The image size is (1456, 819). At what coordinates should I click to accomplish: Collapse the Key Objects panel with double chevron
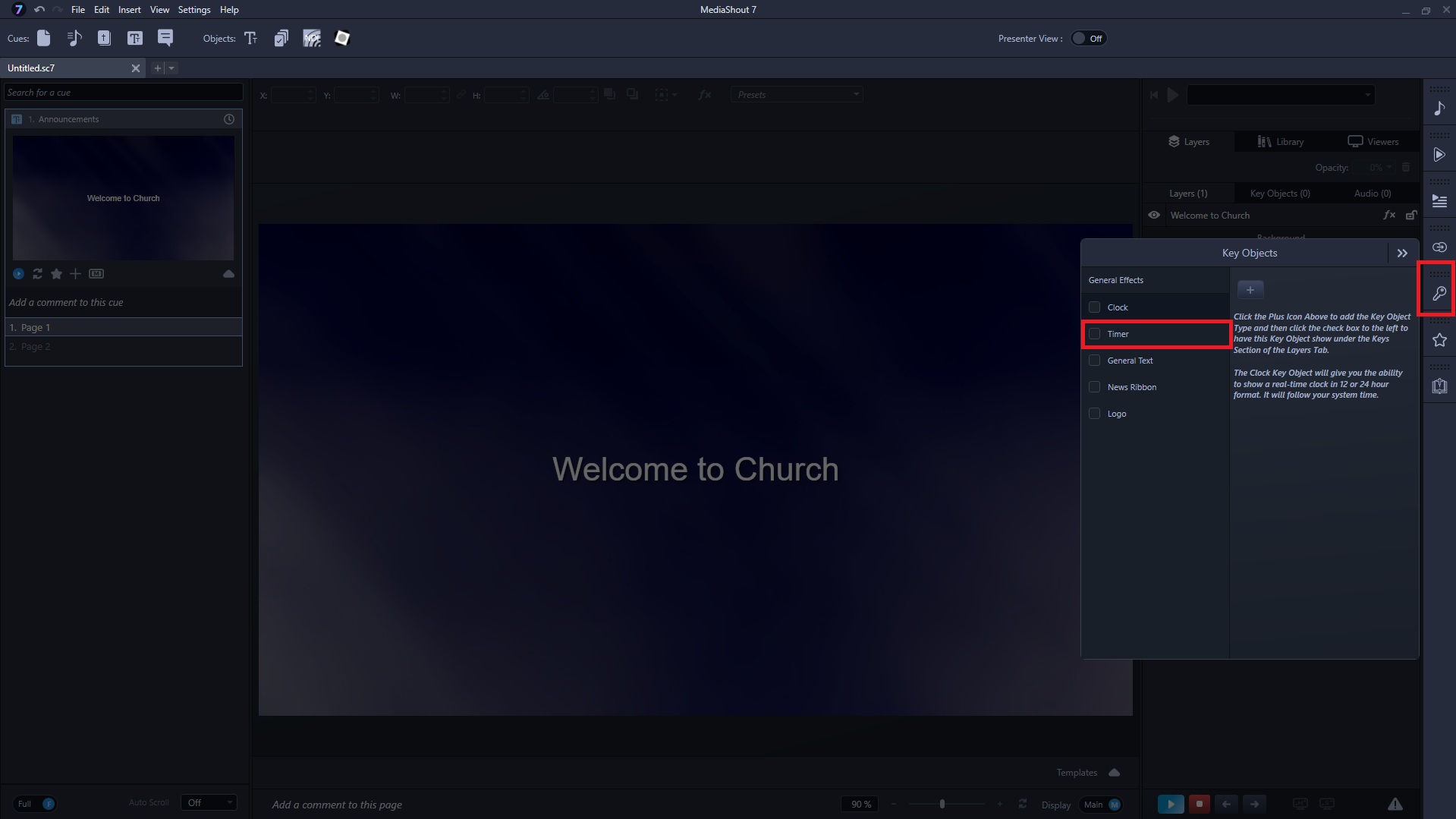coord(1401,254)
